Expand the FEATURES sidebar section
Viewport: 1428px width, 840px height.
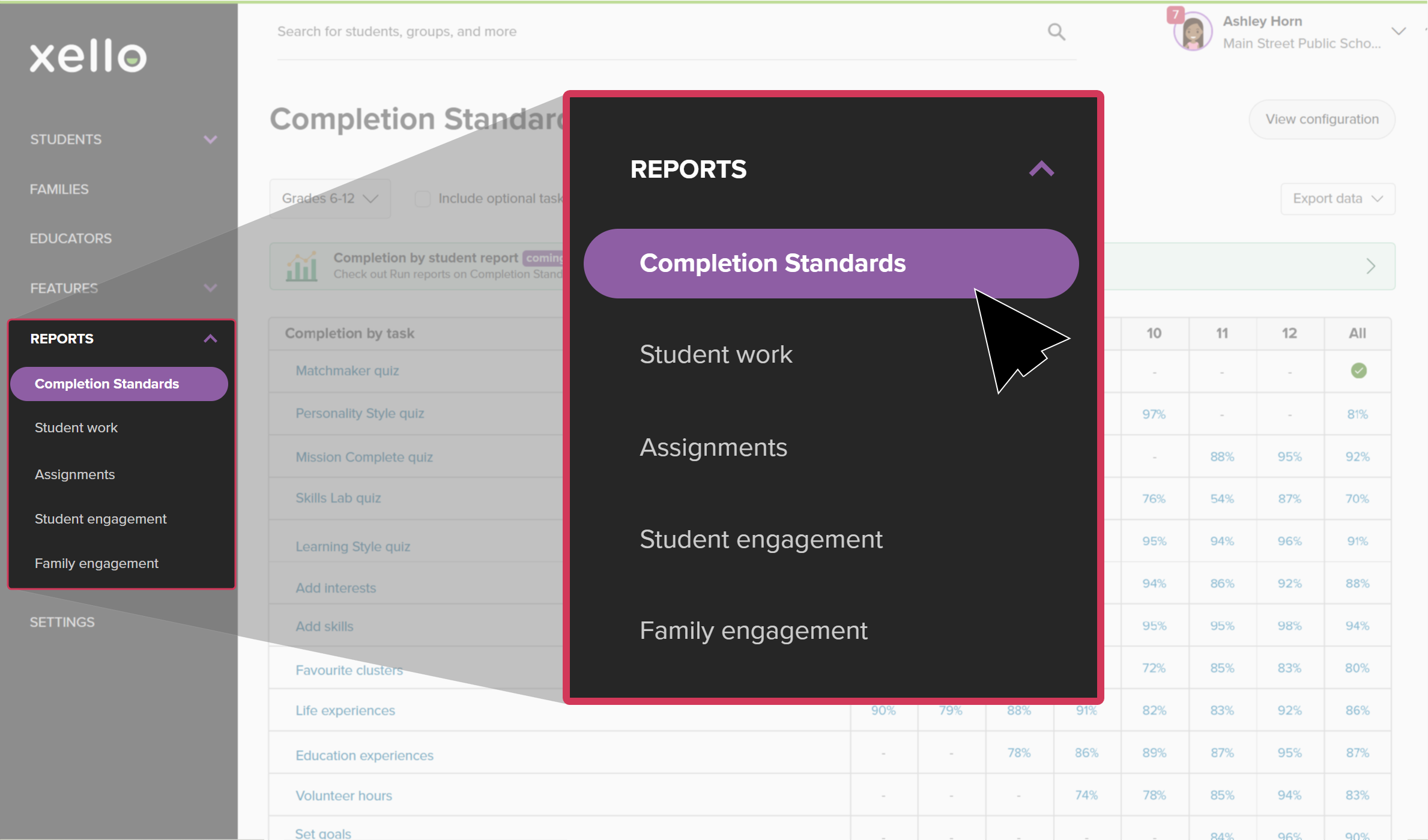[210, 288]
